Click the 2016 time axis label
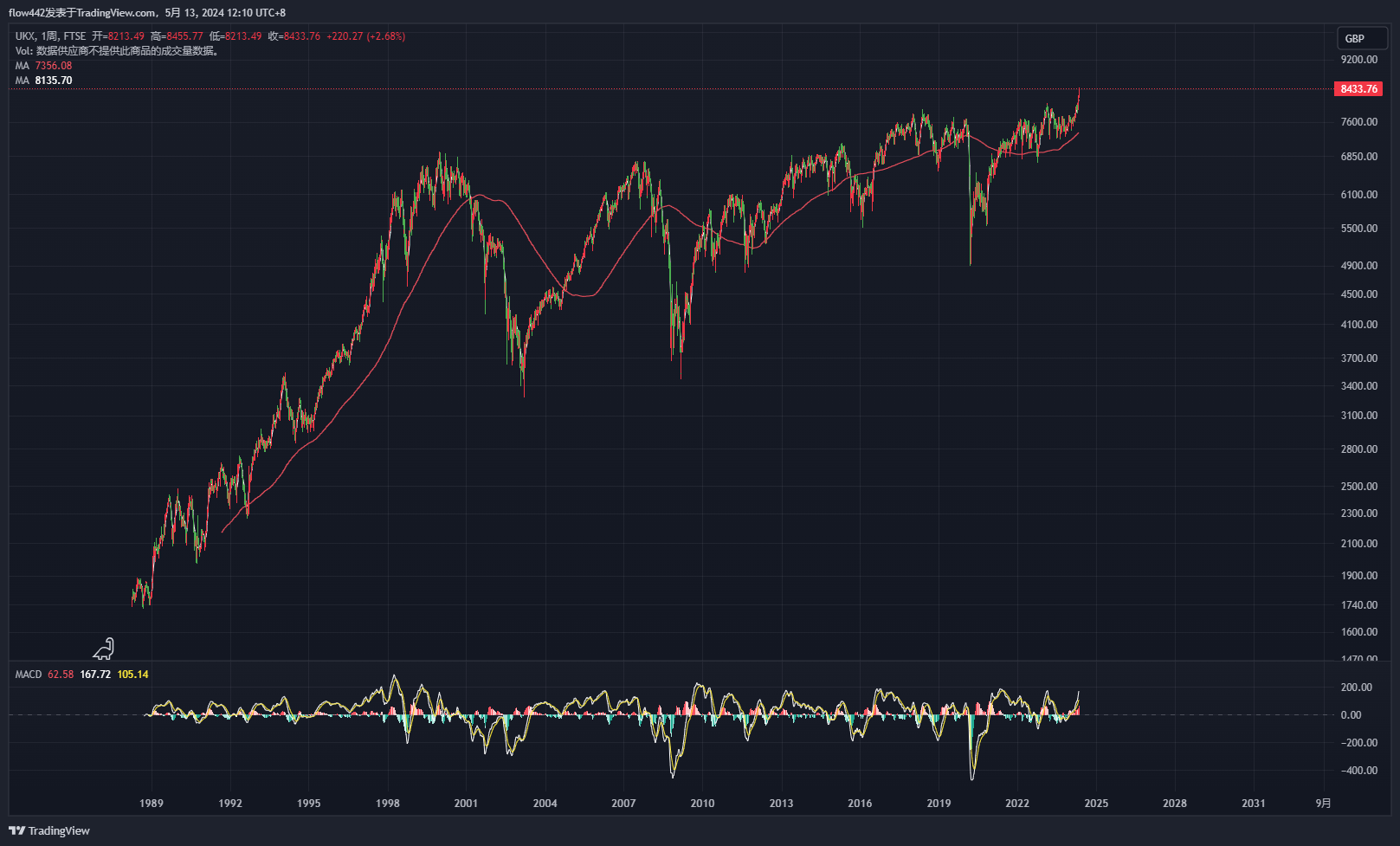 [860, 804]
